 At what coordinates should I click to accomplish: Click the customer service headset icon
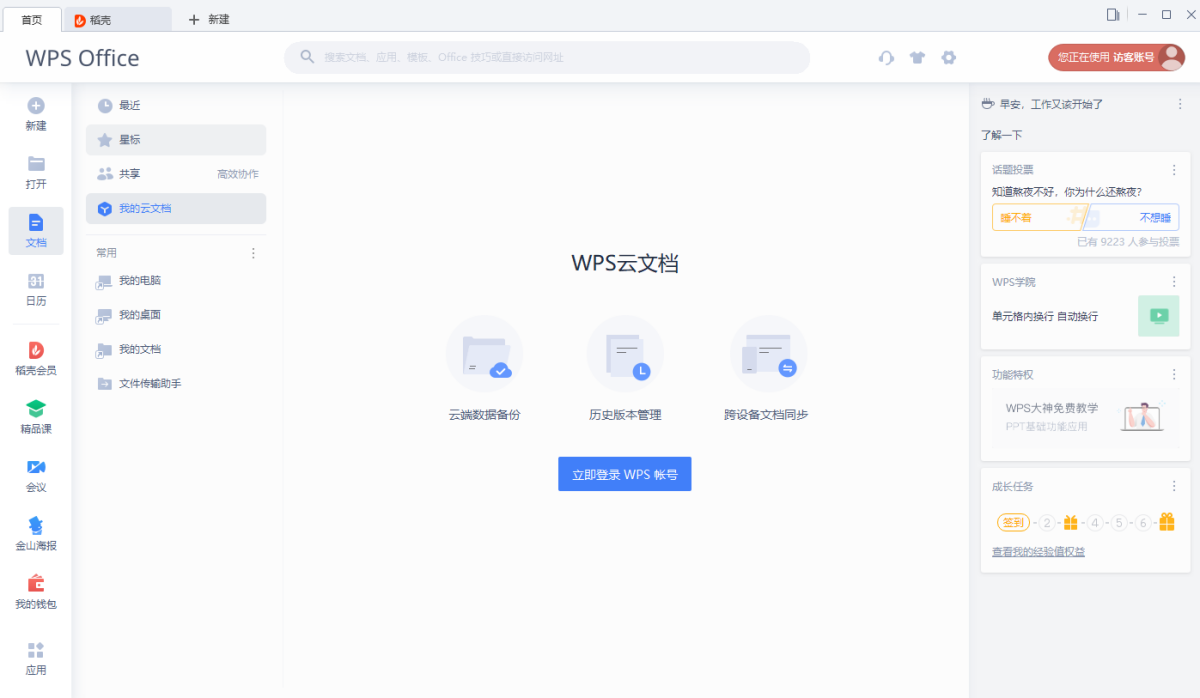click(x=886, y=58)
